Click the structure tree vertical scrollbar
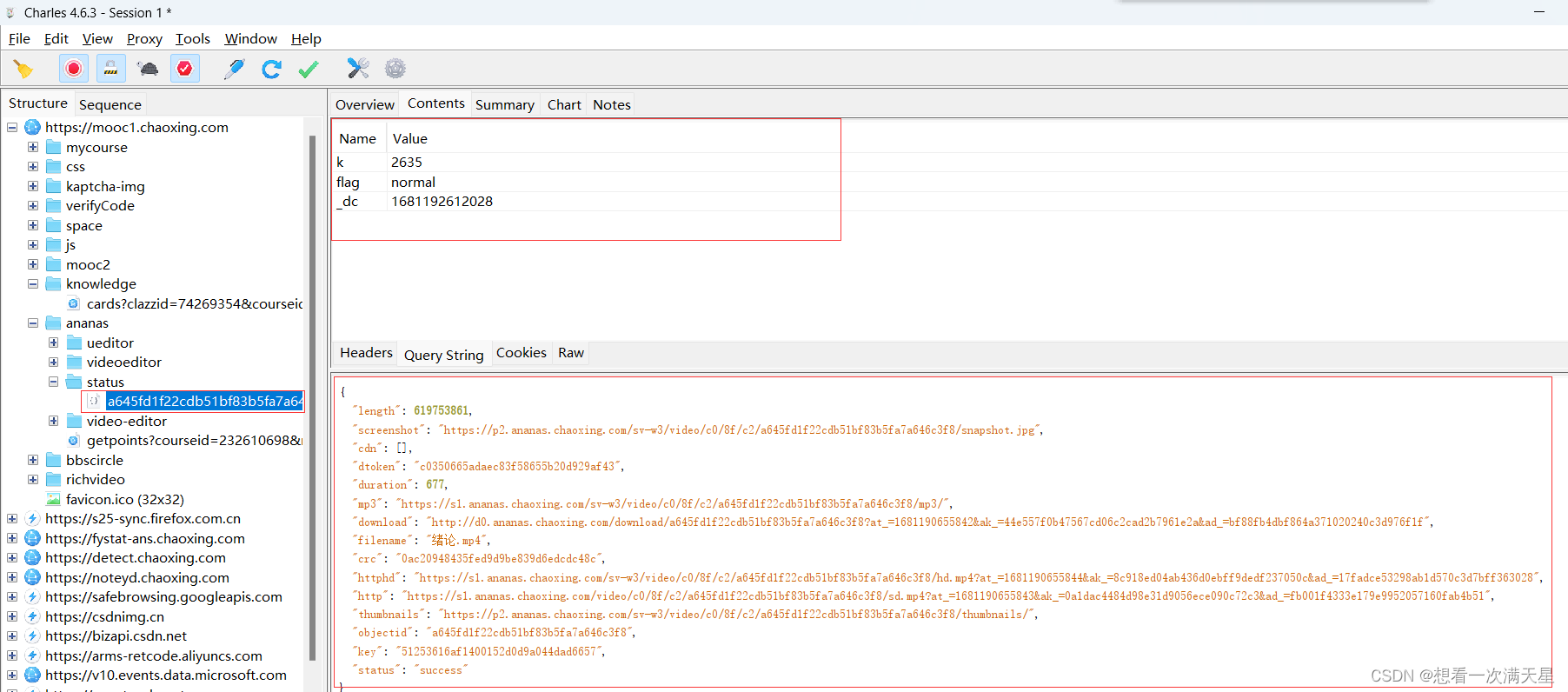1568x692 pixels. (x=312, y=398)
